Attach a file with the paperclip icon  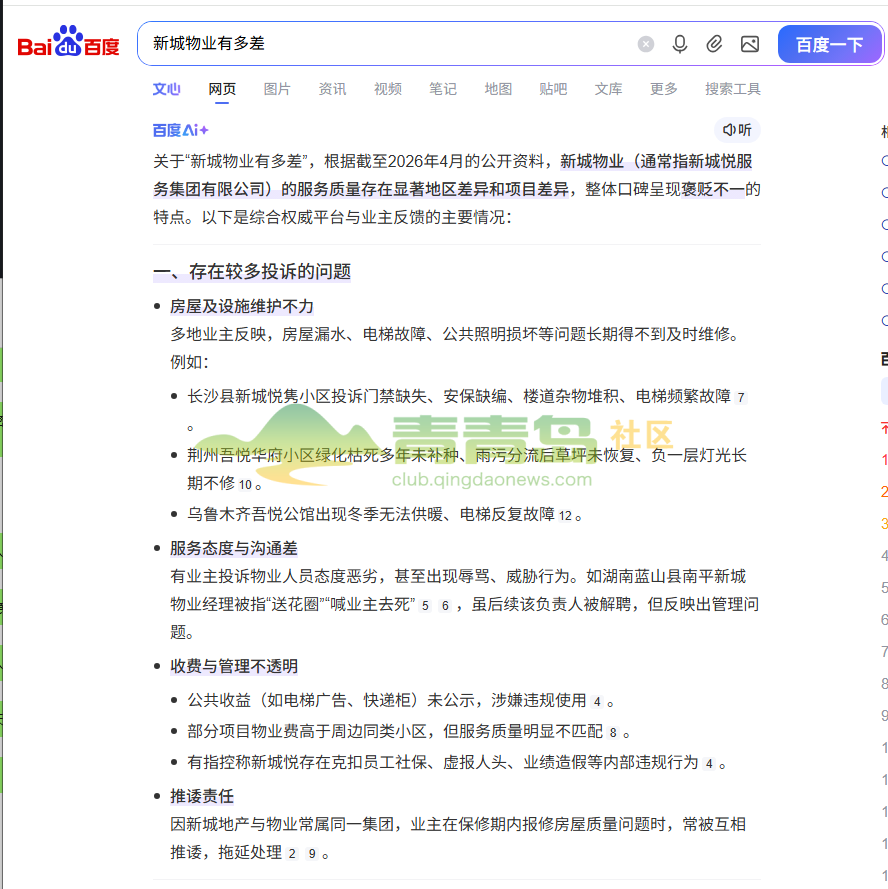[x=714, y=44]
